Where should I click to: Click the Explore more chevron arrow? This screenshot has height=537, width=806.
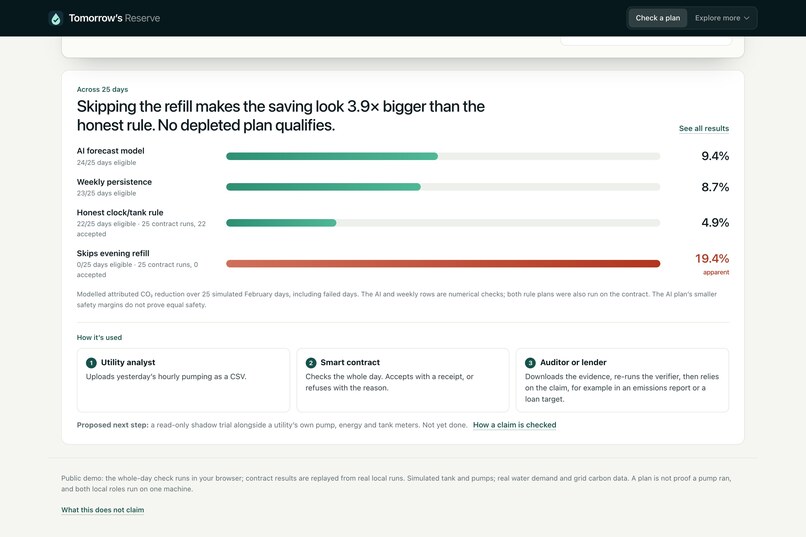click(746, 18)
